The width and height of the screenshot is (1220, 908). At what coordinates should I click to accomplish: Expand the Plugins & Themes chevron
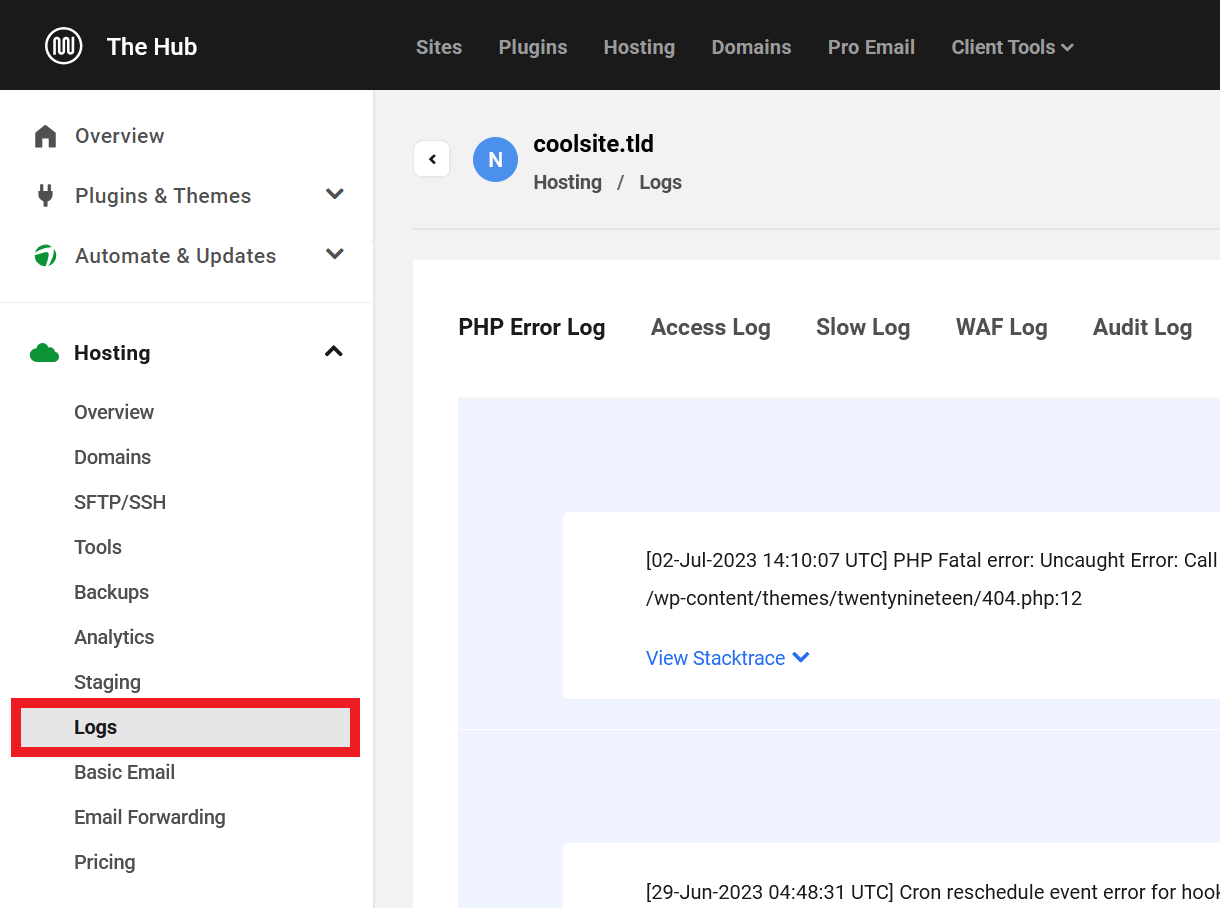(x=335, y=195)
